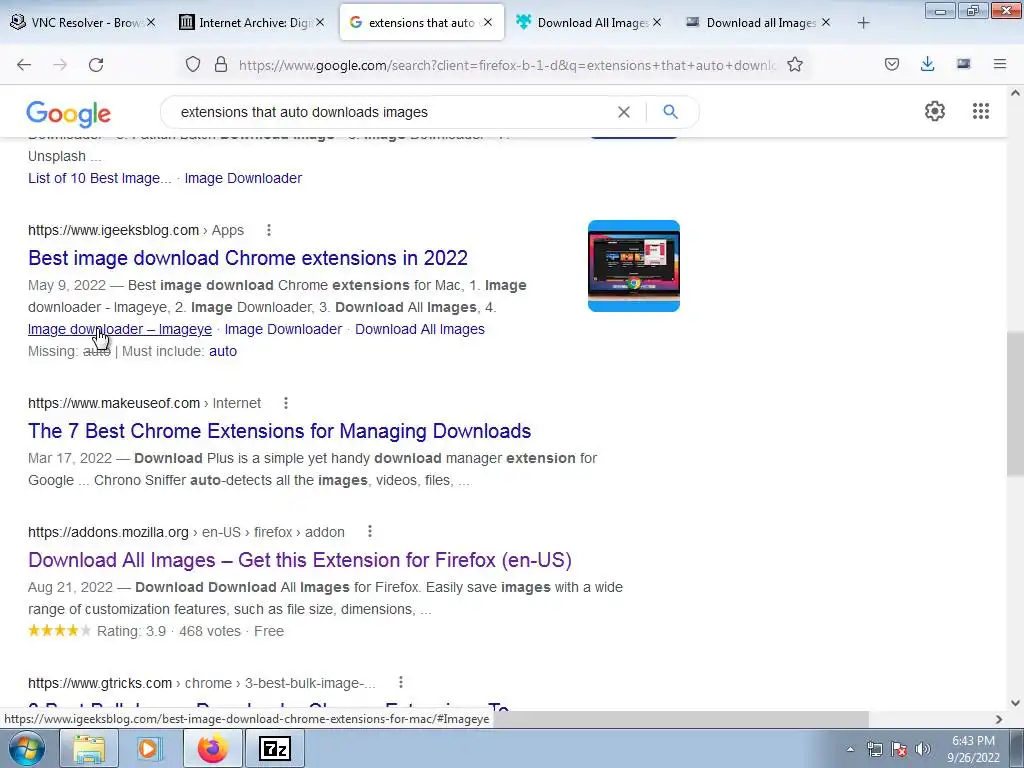
Task: Go to the Google logo homepage
Action: pyautogui.click(x=69, y=114)
